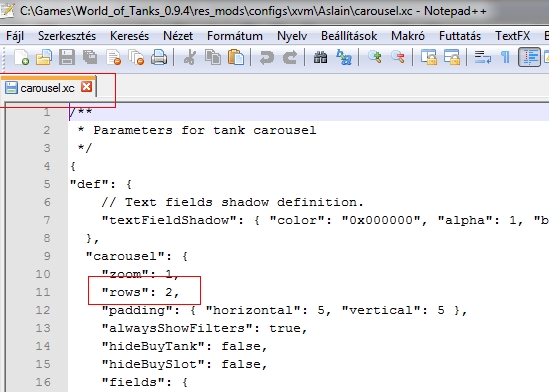Image resolution: width=549 pixels, height=392 pixels.
Task: Toggle word wrap in the toolbar
Action: 482,57
